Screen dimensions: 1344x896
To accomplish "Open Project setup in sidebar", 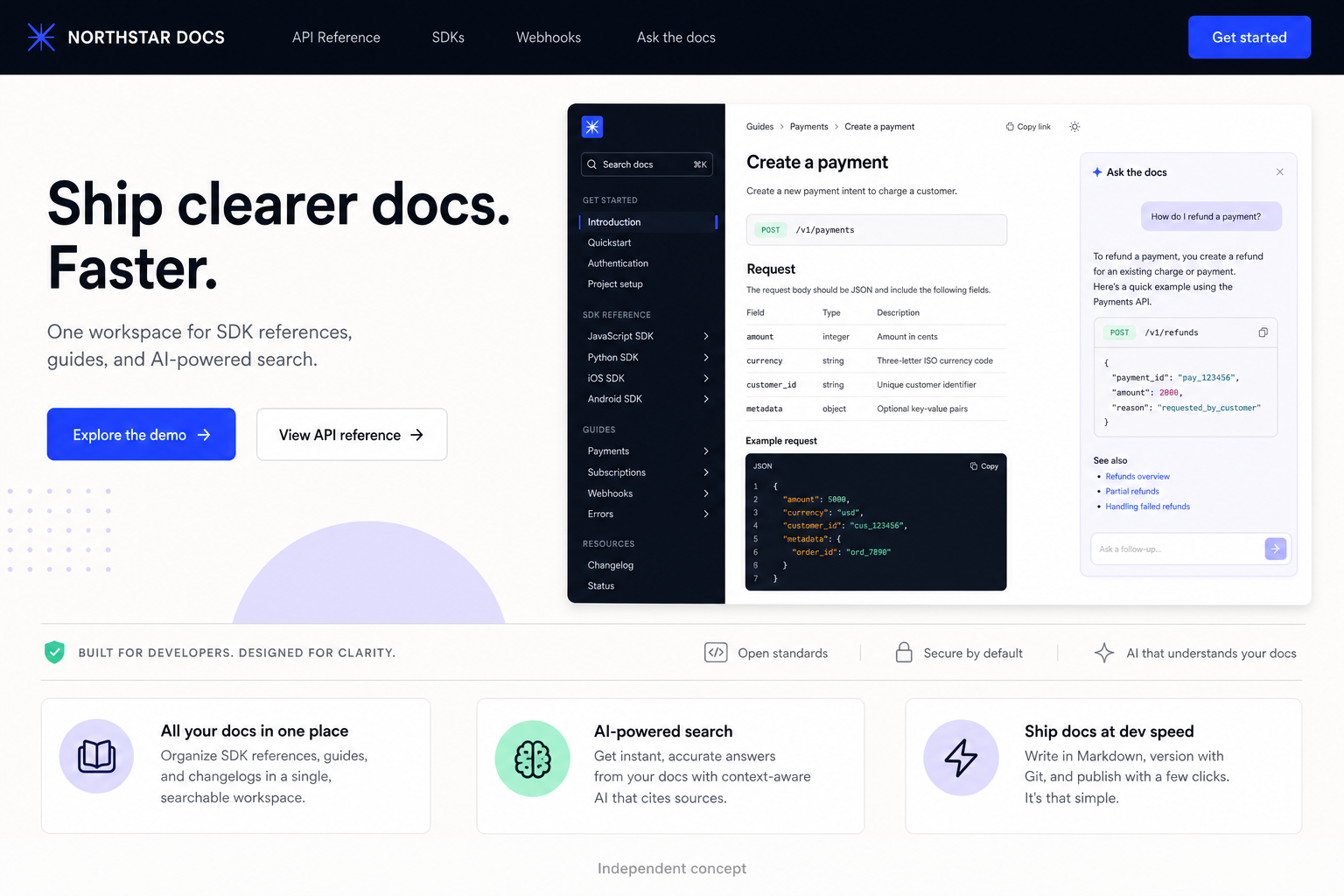I will click(615, 284).
